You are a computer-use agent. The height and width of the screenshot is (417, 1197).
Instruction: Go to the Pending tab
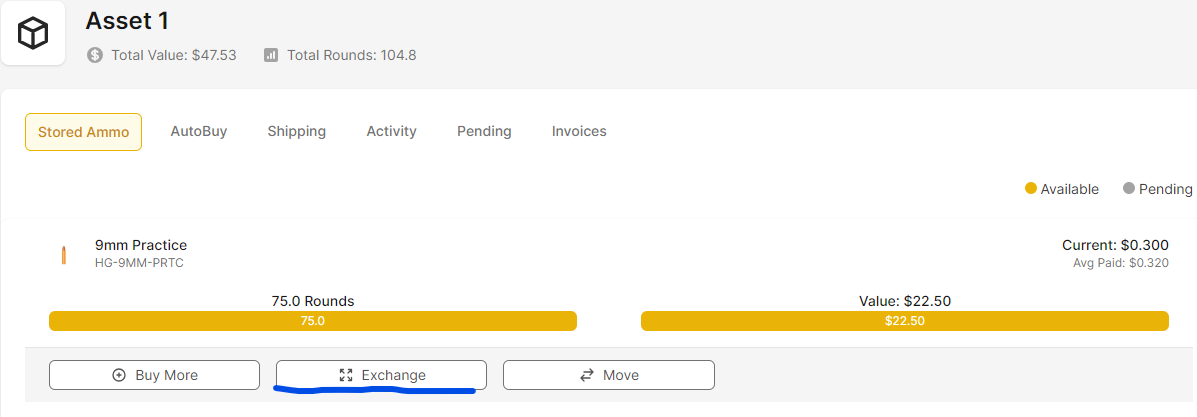484,131
